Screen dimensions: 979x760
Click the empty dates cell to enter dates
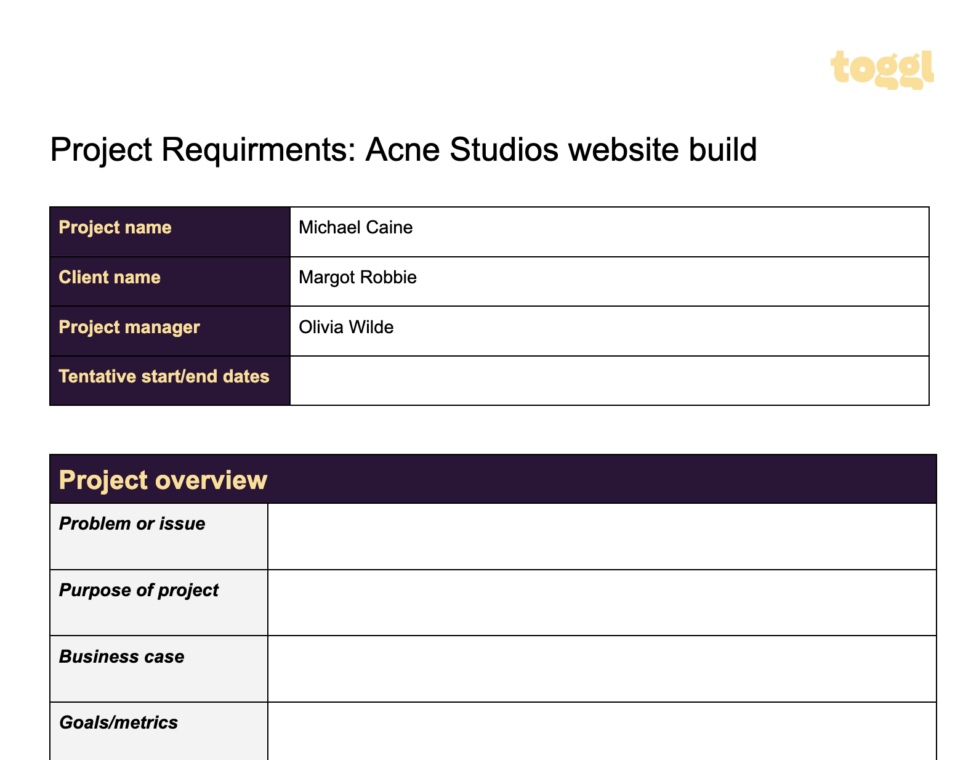point(610,380)
